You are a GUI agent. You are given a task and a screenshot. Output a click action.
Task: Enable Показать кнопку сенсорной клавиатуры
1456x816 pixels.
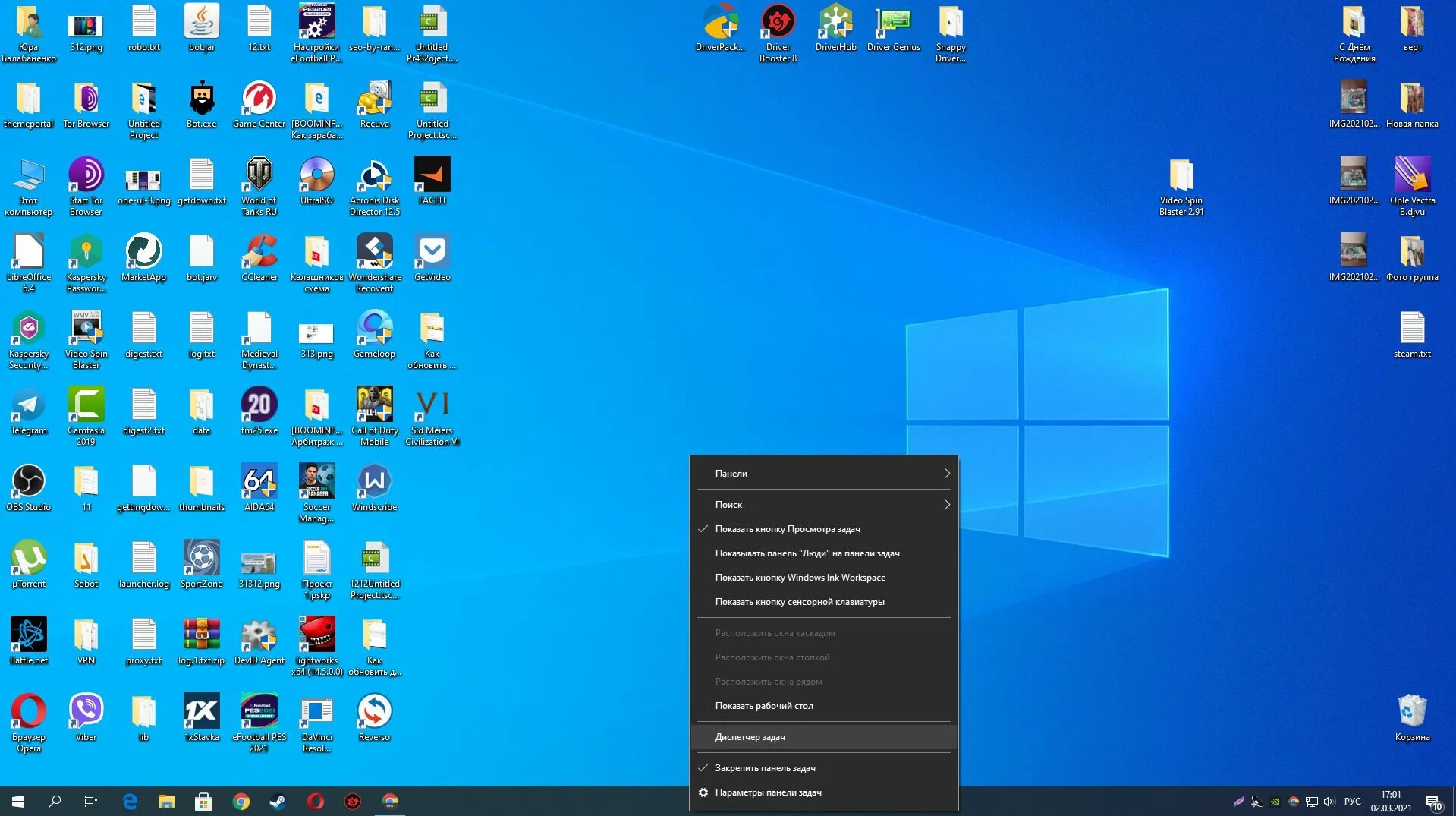(x=824, y=602)
